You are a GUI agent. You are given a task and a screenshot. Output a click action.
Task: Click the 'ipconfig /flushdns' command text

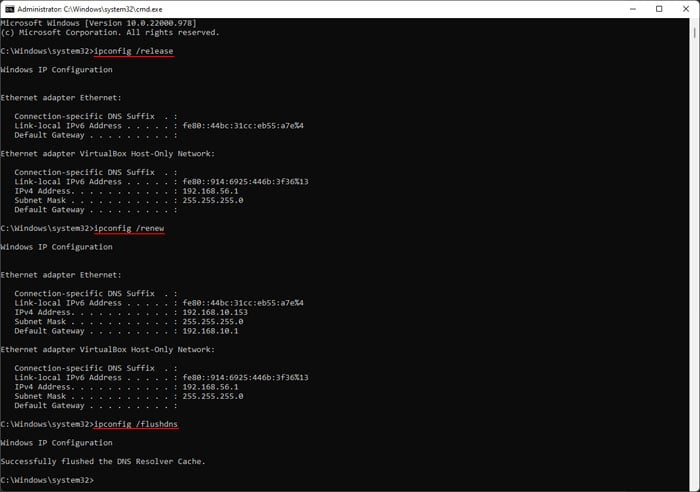[x=136, y=424]
